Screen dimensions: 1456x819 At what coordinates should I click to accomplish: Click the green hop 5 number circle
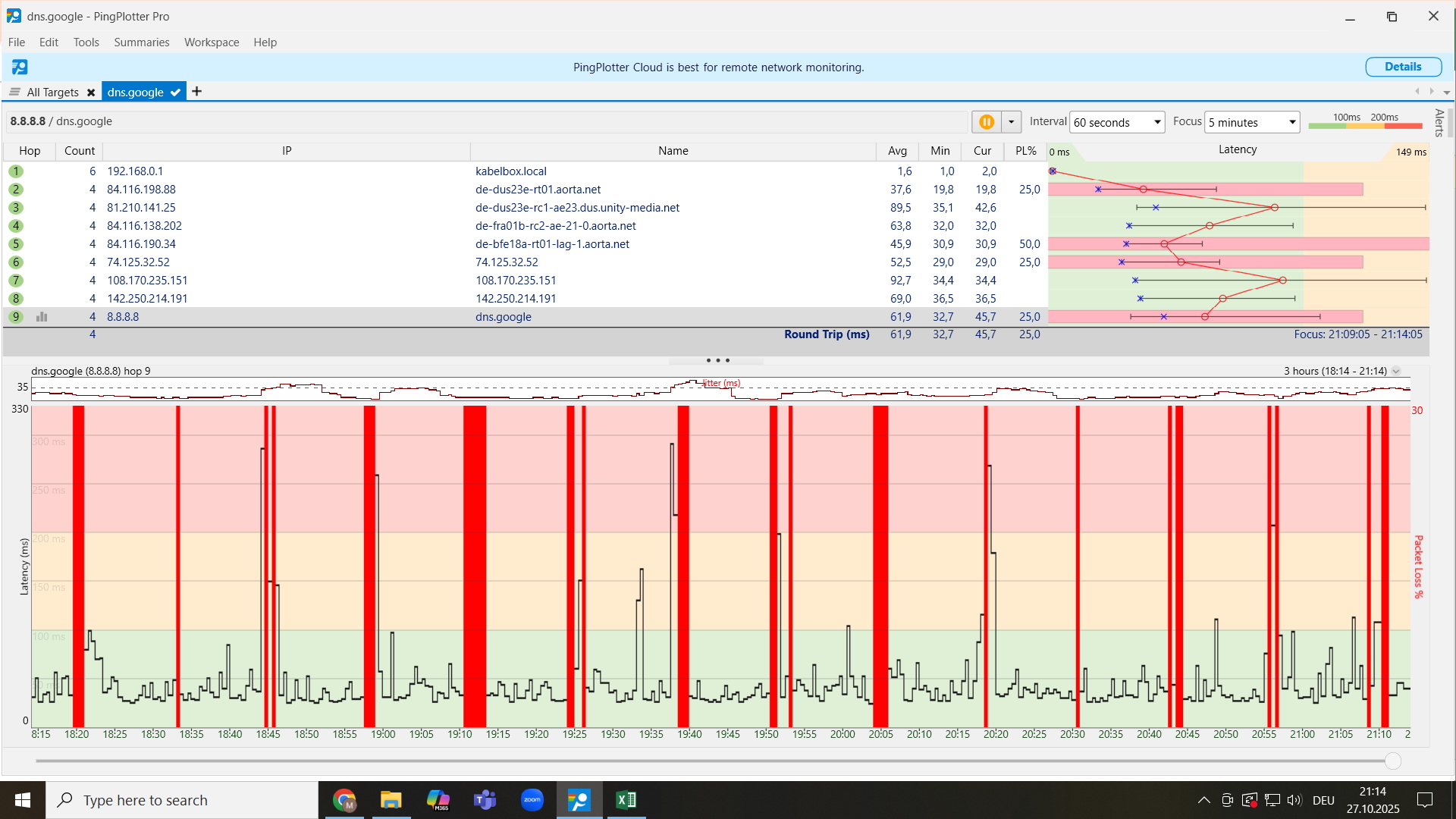click(x=15, y=244)
